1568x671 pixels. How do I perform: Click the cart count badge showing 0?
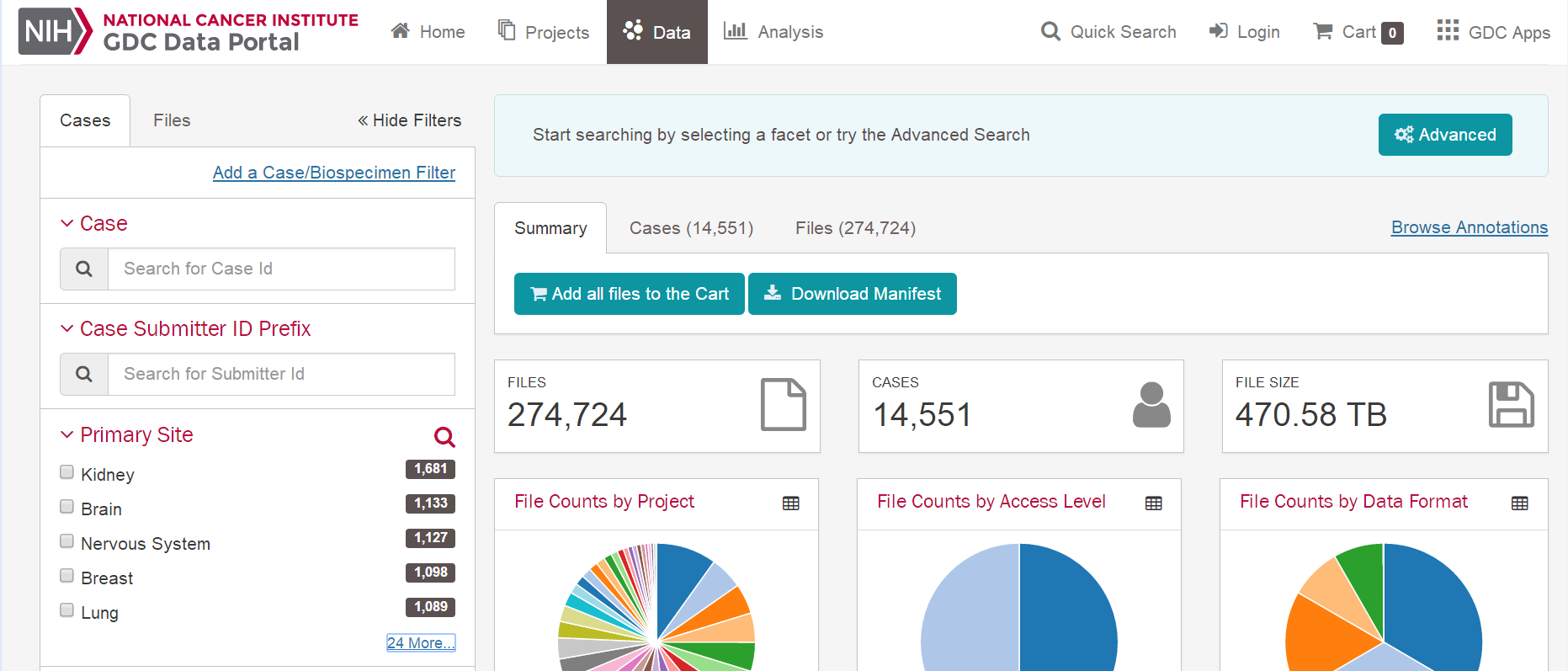[1393, 33]
